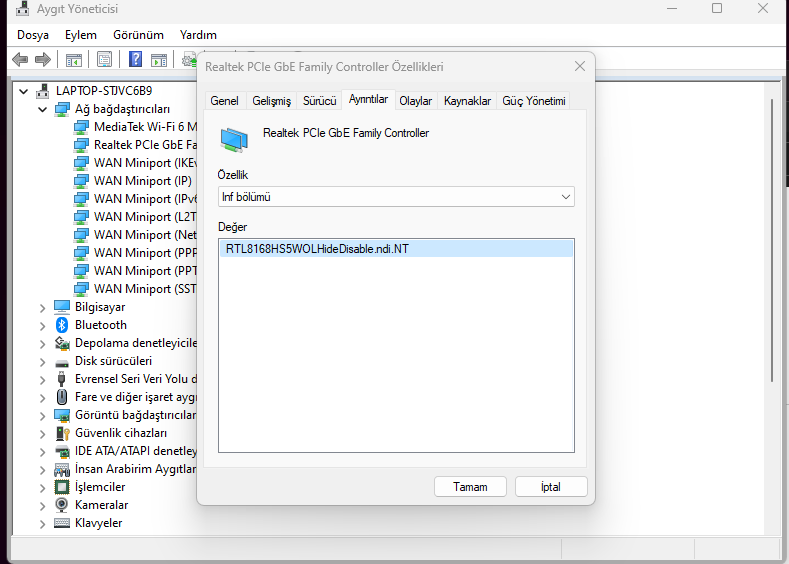Select the İşlemciler tree item
789x564 pixels.
(100, 487)
